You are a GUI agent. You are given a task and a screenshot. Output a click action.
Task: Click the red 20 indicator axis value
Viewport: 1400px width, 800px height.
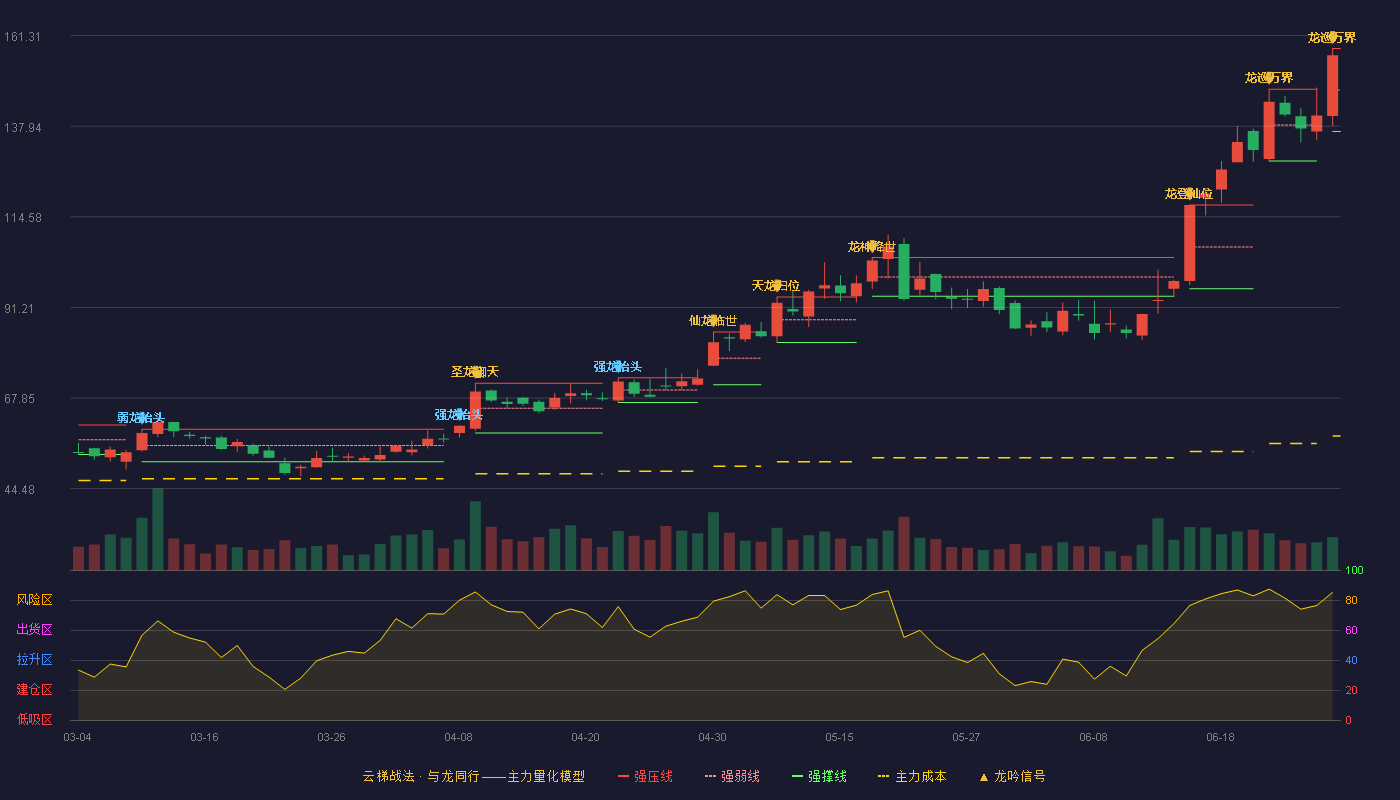(1351, 691)
